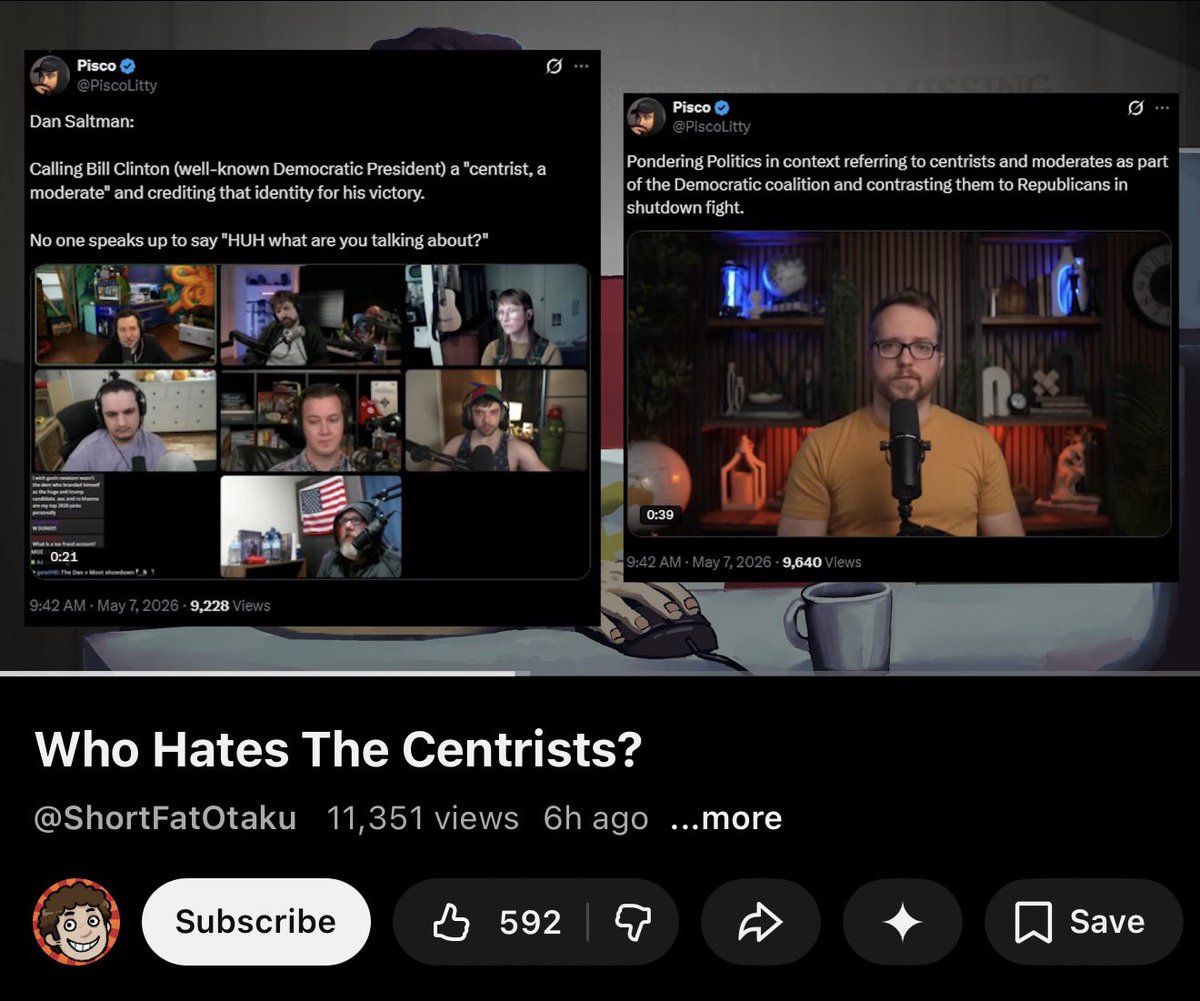Click the Subscribe button
Screen dimensions: 1200x1001
coord(256,921)
